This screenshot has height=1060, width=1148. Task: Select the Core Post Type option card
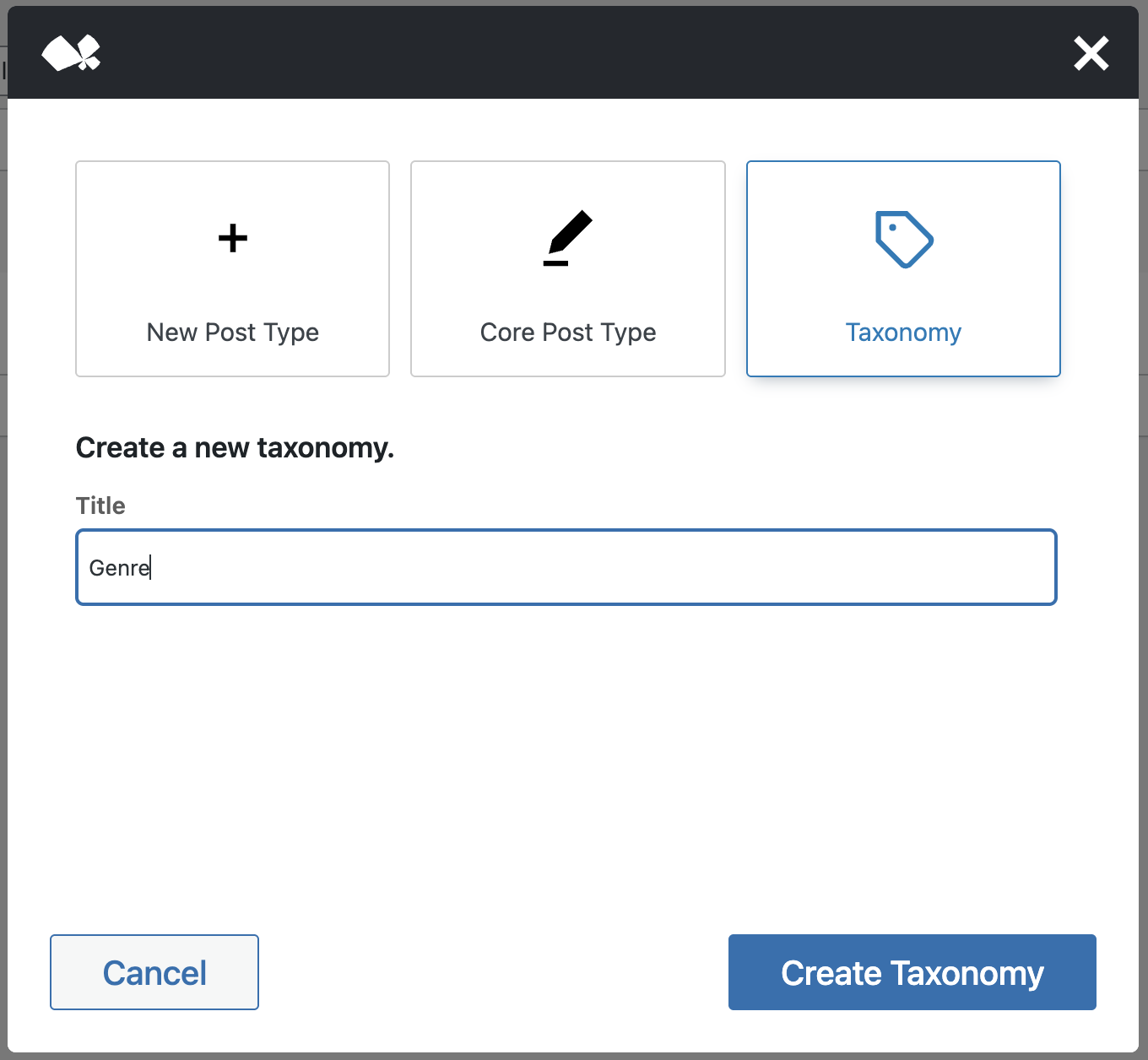point(567,268)
